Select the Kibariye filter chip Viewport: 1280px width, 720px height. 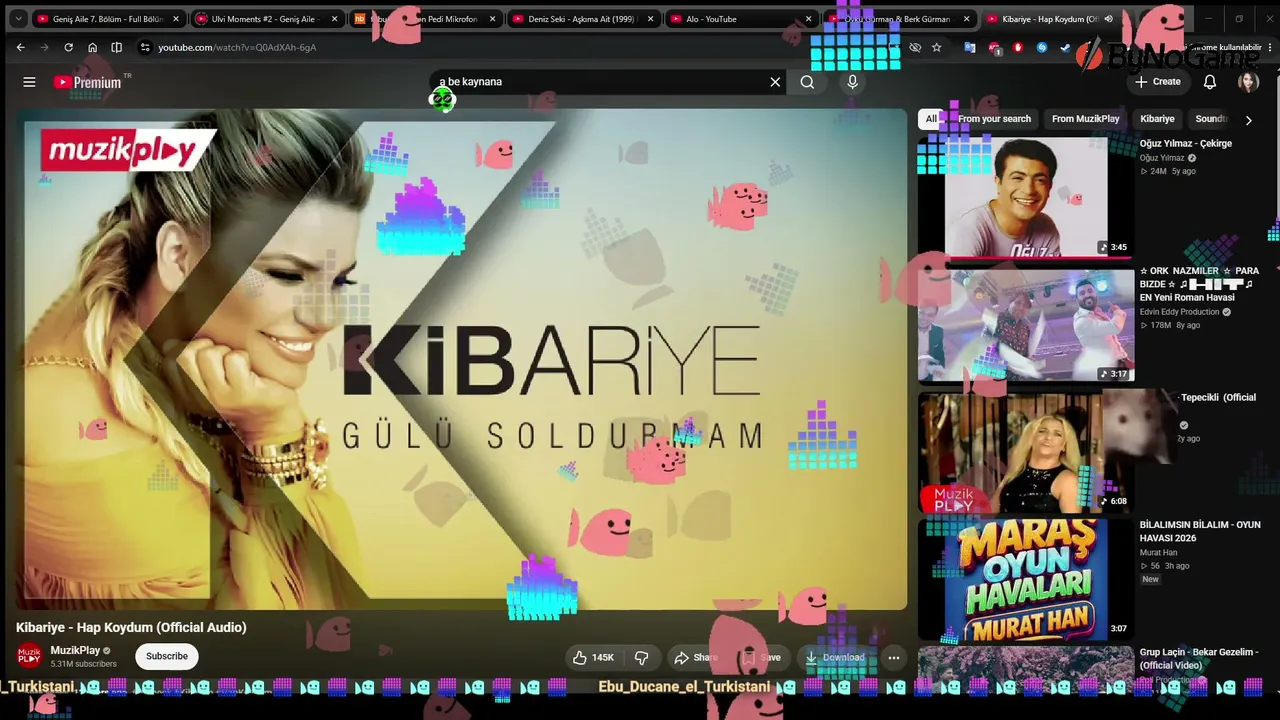click(1157, 119)
